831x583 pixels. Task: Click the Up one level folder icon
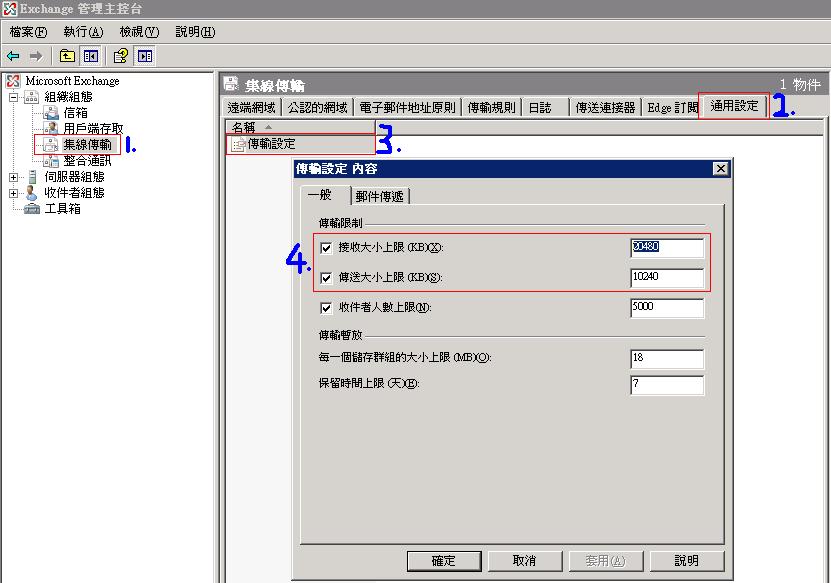[x=67, y=56]
